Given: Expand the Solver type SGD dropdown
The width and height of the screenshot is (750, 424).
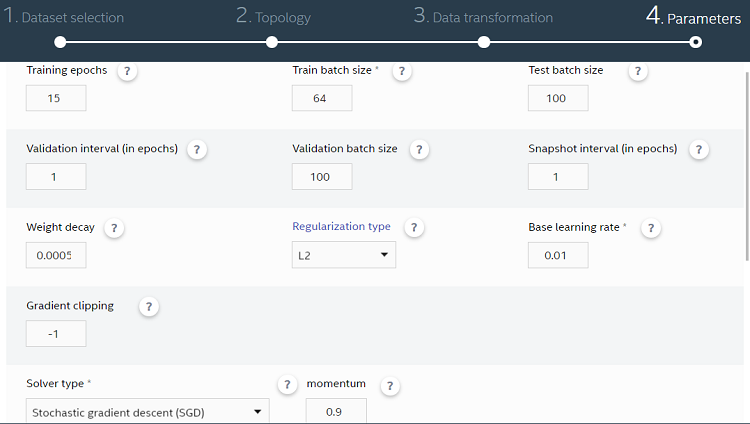Looking at the screenshot, I should [147, 411].
